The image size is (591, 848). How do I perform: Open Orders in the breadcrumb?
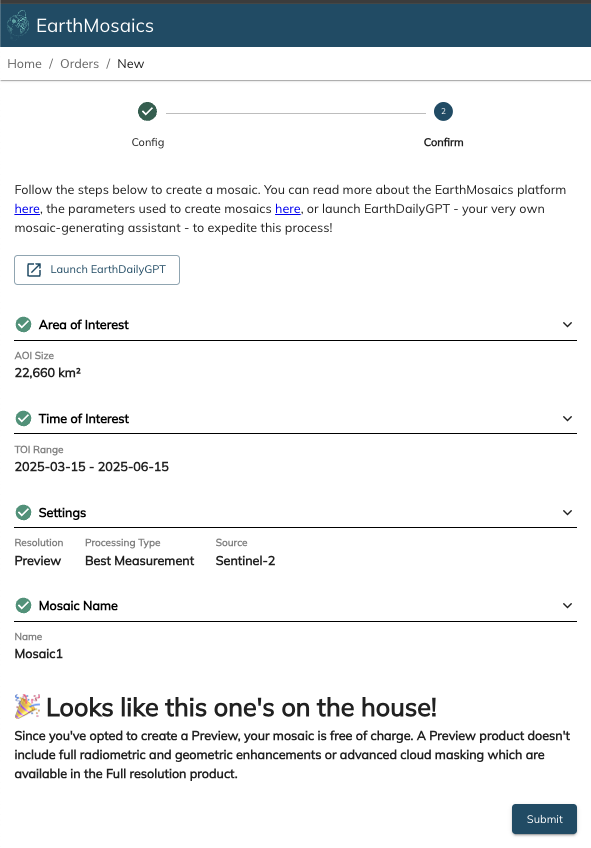tap(79, 64)
